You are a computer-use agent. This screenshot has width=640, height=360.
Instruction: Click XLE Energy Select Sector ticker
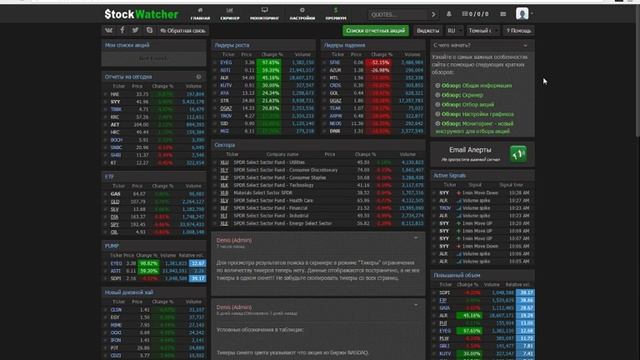point(224,224)
